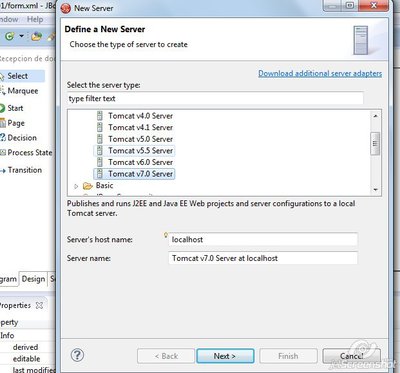Open Download additional server adapters link

coord(320,73)
